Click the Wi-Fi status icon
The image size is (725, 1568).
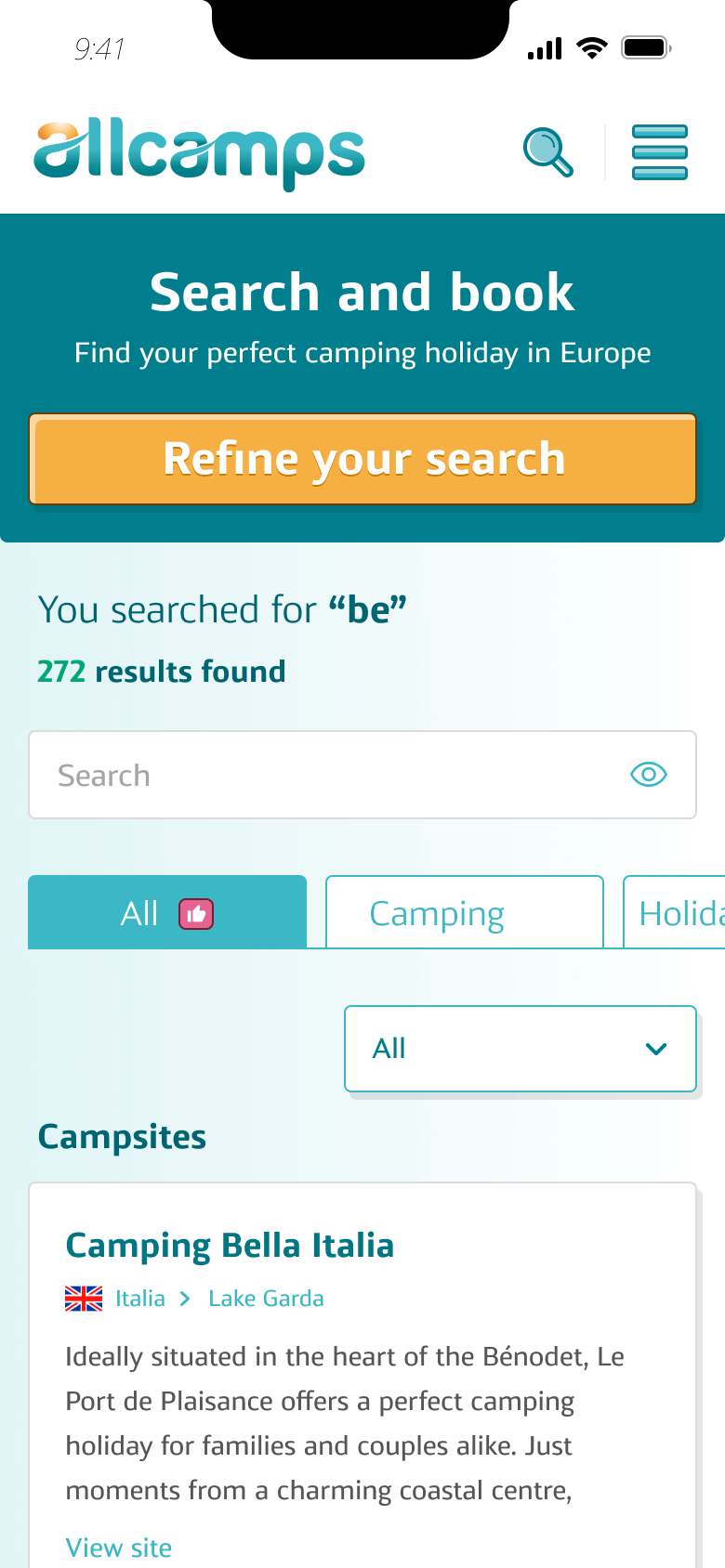591,47
